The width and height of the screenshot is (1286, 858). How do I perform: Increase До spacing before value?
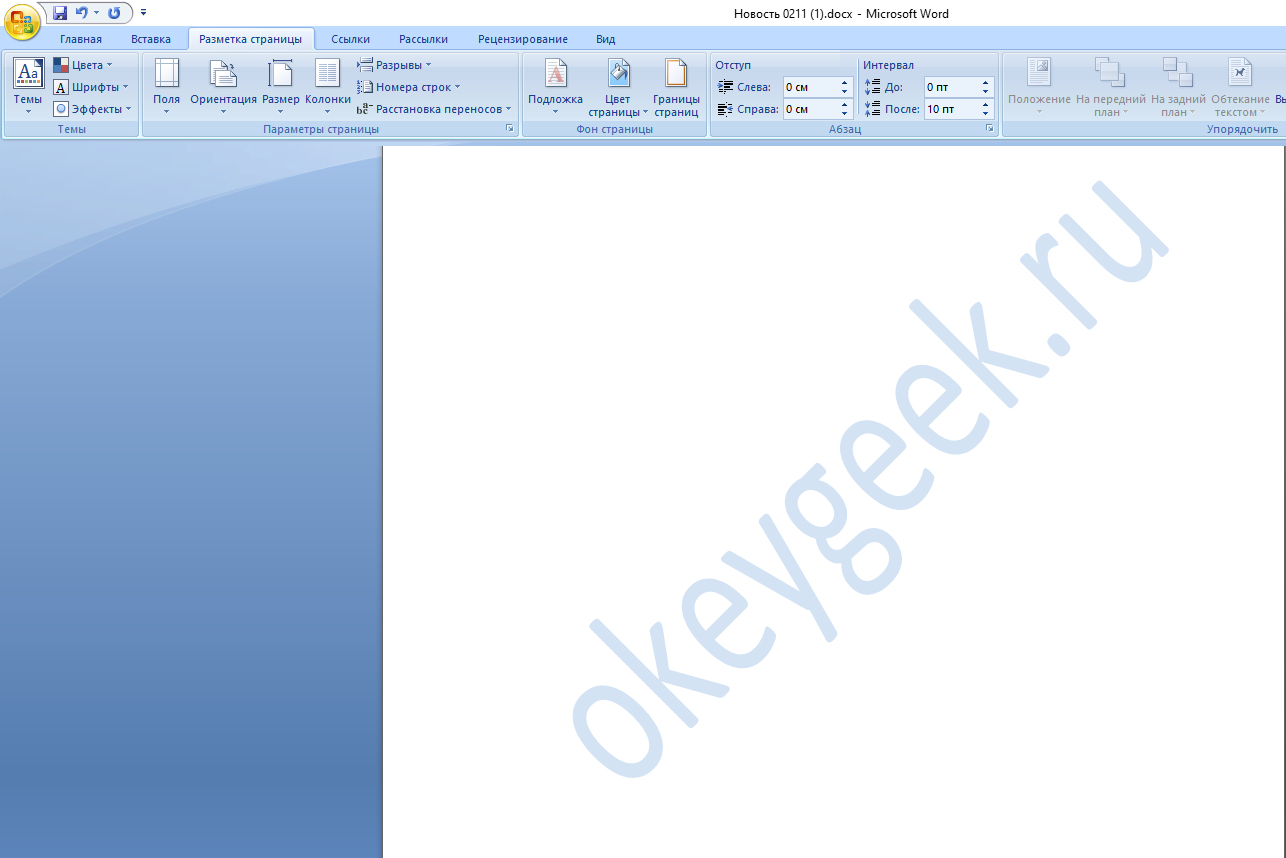(986, 83)
